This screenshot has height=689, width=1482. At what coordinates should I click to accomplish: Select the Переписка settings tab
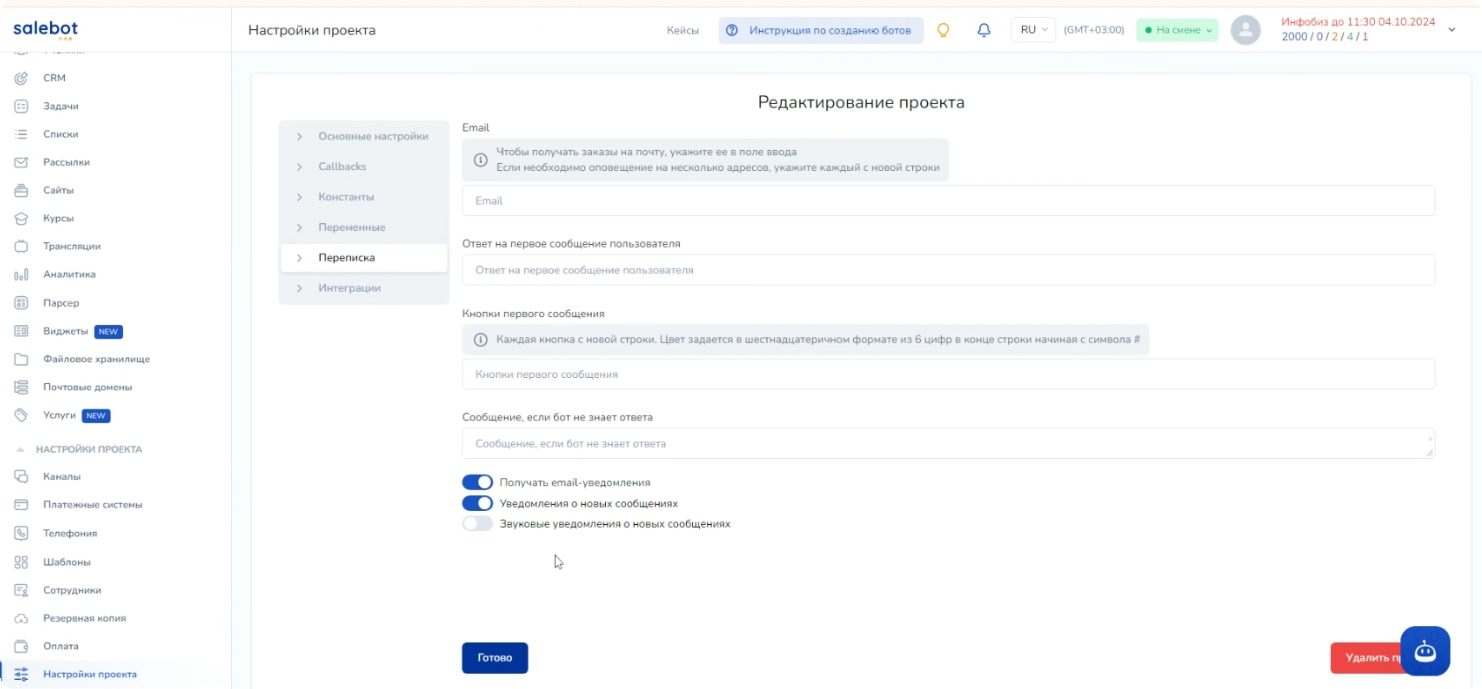(x=364, y=258)
